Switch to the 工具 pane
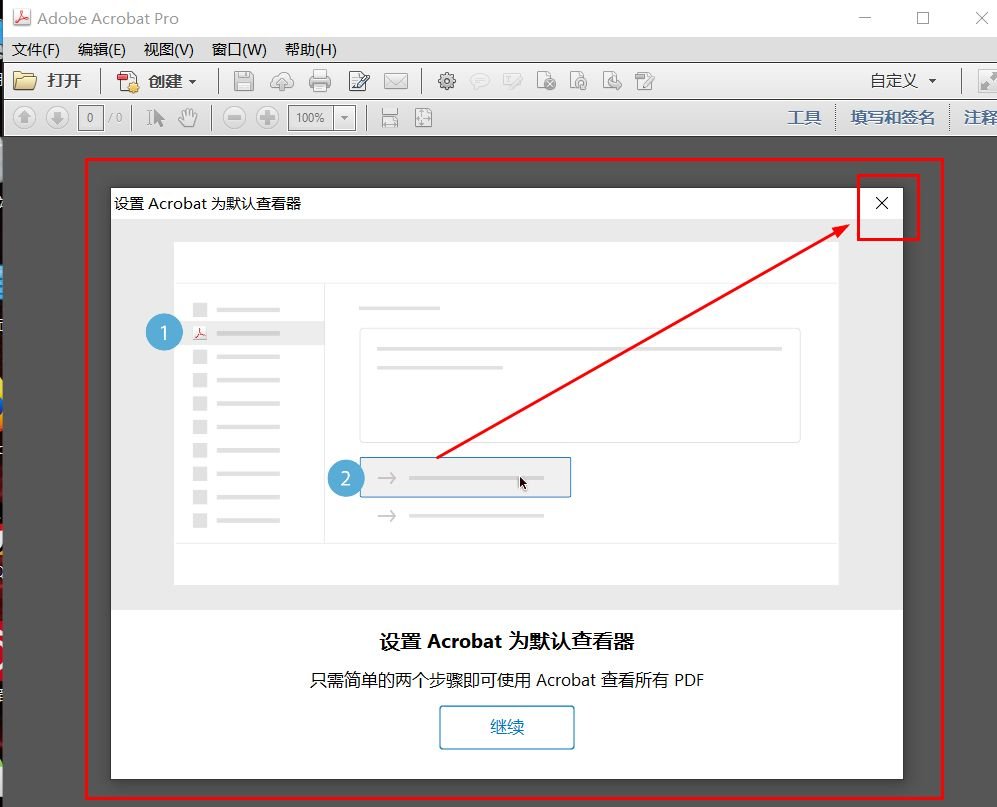Viewport: 997px width, 807px height. (x=804, y=117)
